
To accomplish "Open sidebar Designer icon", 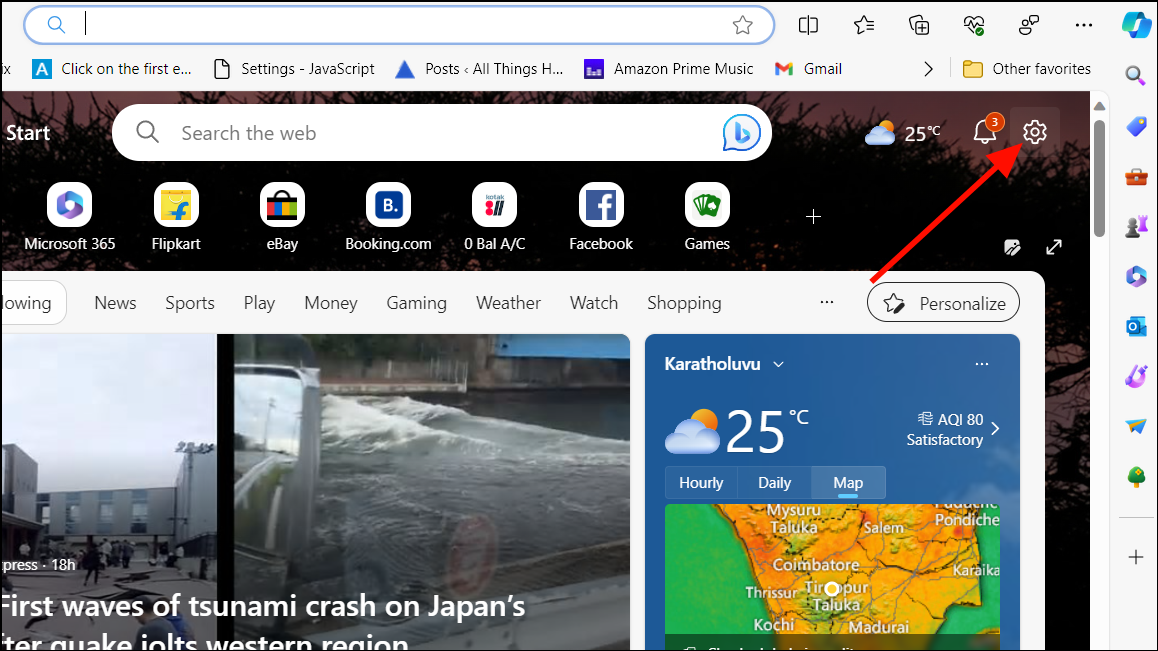I will [1136, 376].
